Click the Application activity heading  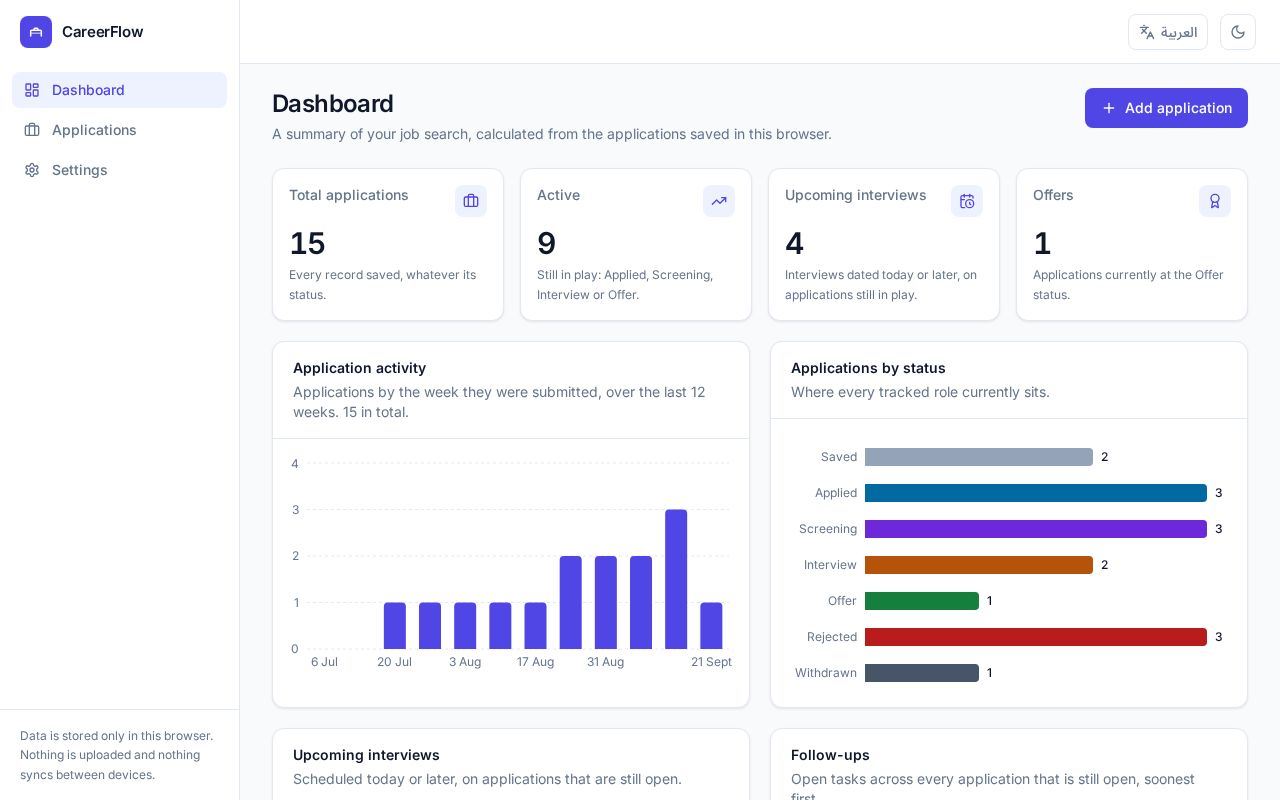point(359,368)
